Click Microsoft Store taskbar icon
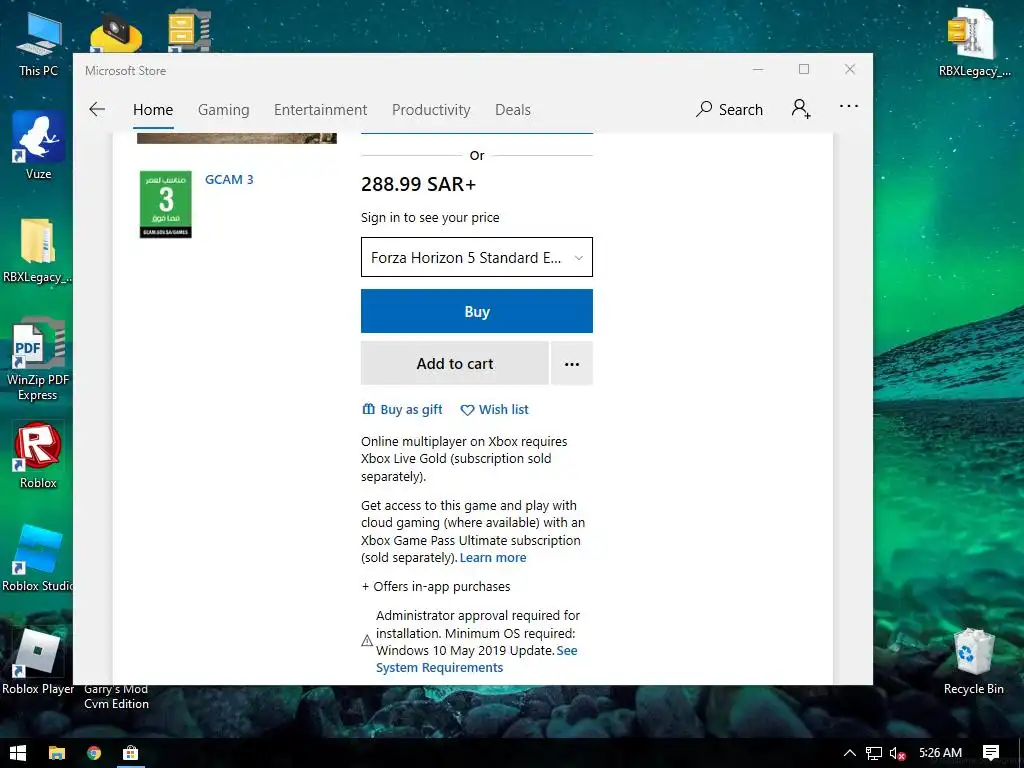The image size is (1024, 768). (131, 753)
